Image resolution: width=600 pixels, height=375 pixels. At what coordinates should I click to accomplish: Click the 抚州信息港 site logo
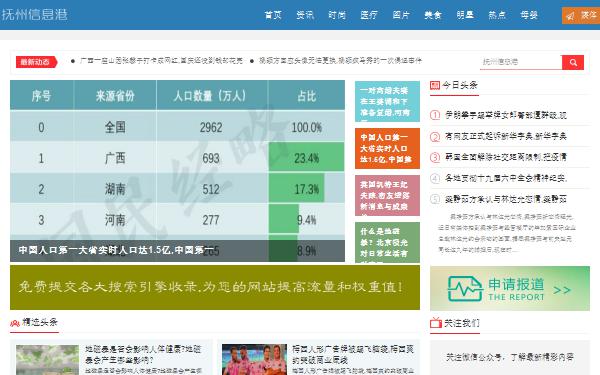click(x=35, y=15)
